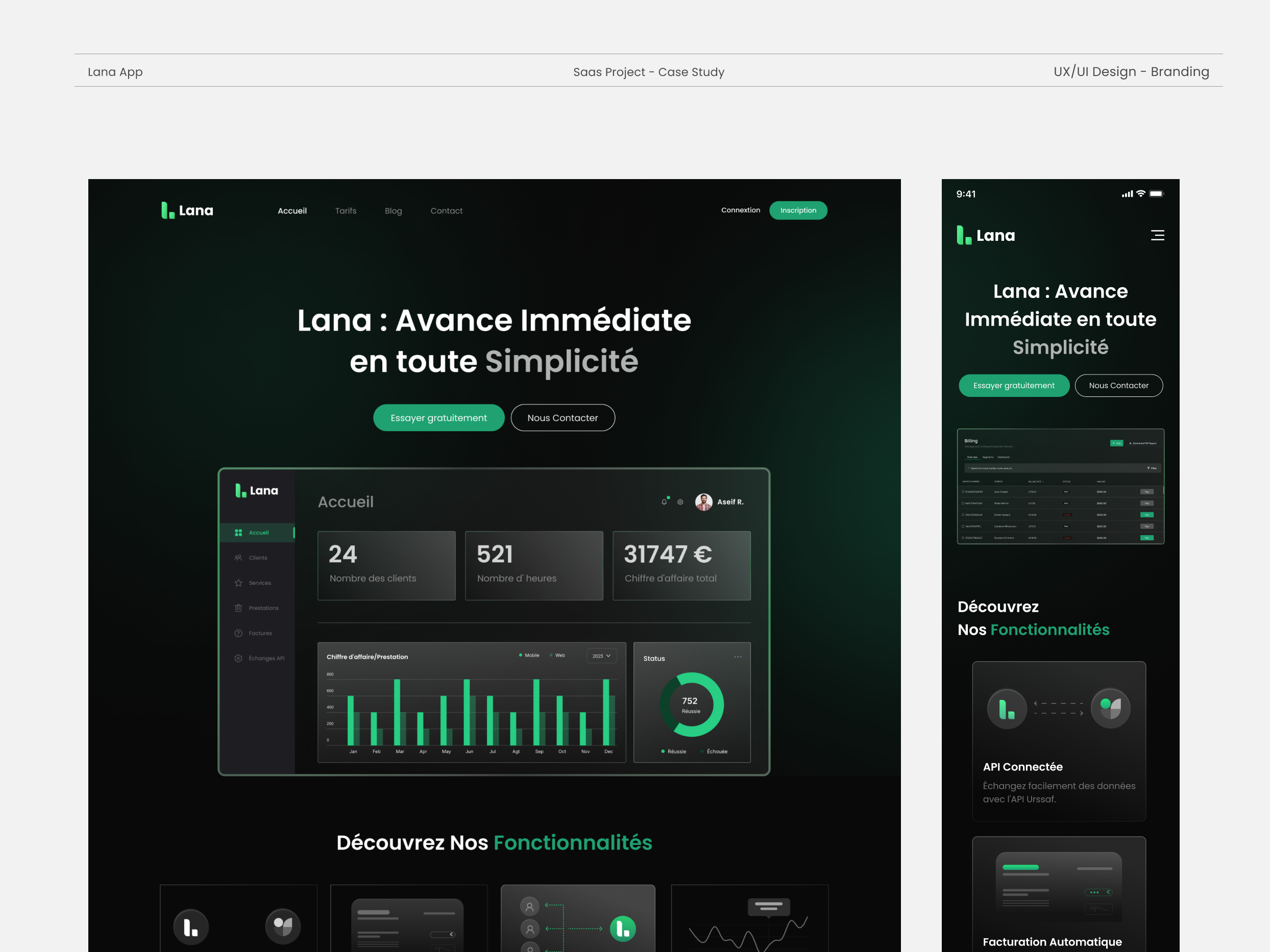This screenshot has width=1270, height=952.
Task: Open the 2023 year dropdown on the chart
Action: (602, 656)
